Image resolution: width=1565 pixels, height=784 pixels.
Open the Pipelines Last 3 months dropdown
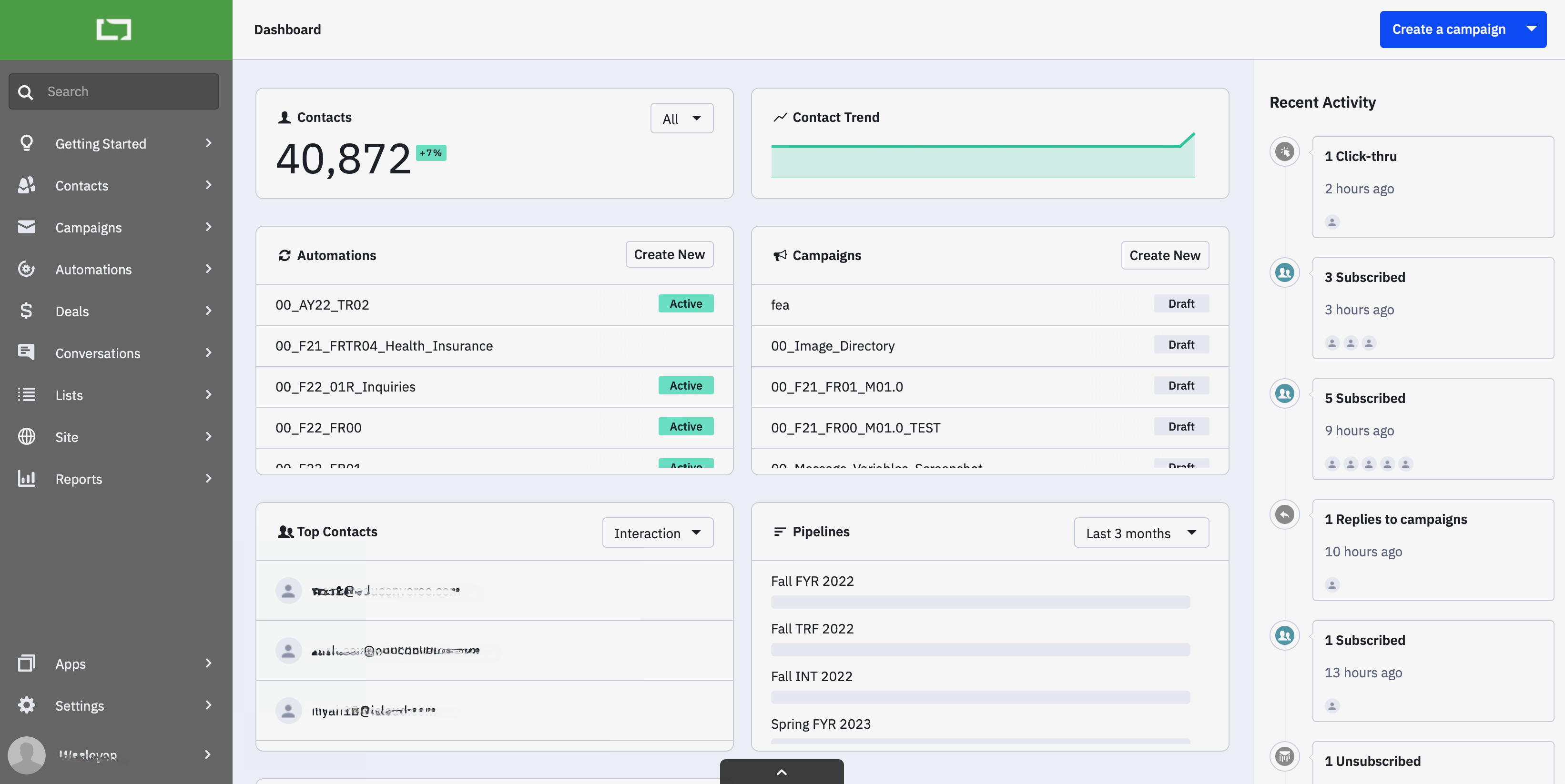pyautogui.click(x=1141, y=533)
